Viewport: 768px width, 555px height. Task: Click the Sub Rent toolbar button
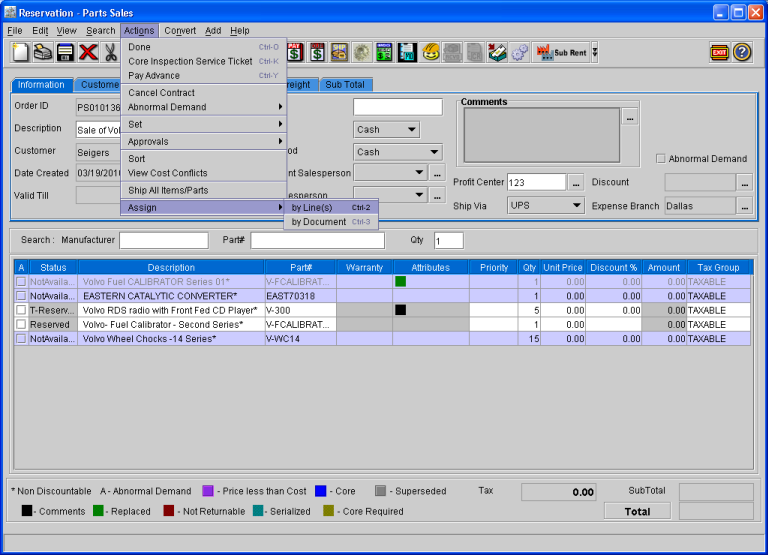pos(561,52)
